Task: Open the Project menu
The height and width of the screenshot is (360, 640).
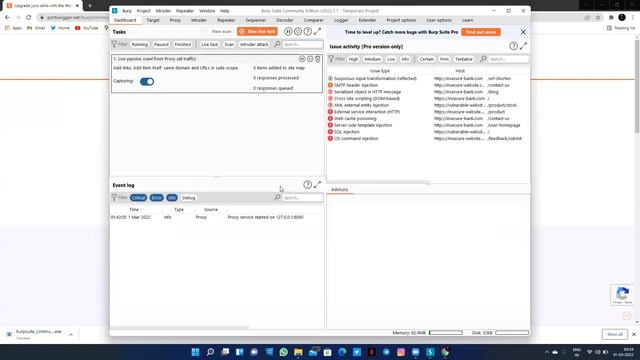Action: (143, 11)
